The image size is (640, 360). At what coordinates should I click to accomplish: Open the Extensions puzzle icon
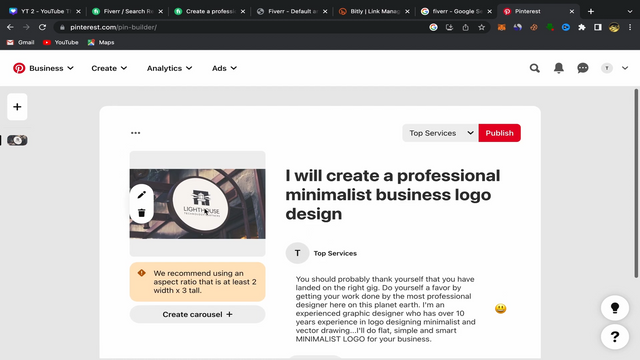(582, 27)
